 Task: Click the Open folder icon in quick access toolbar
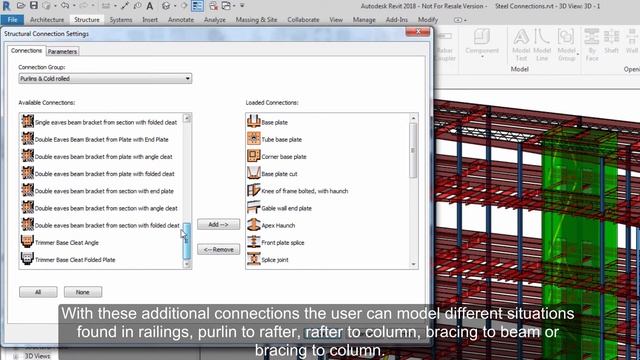pos(21,6)
